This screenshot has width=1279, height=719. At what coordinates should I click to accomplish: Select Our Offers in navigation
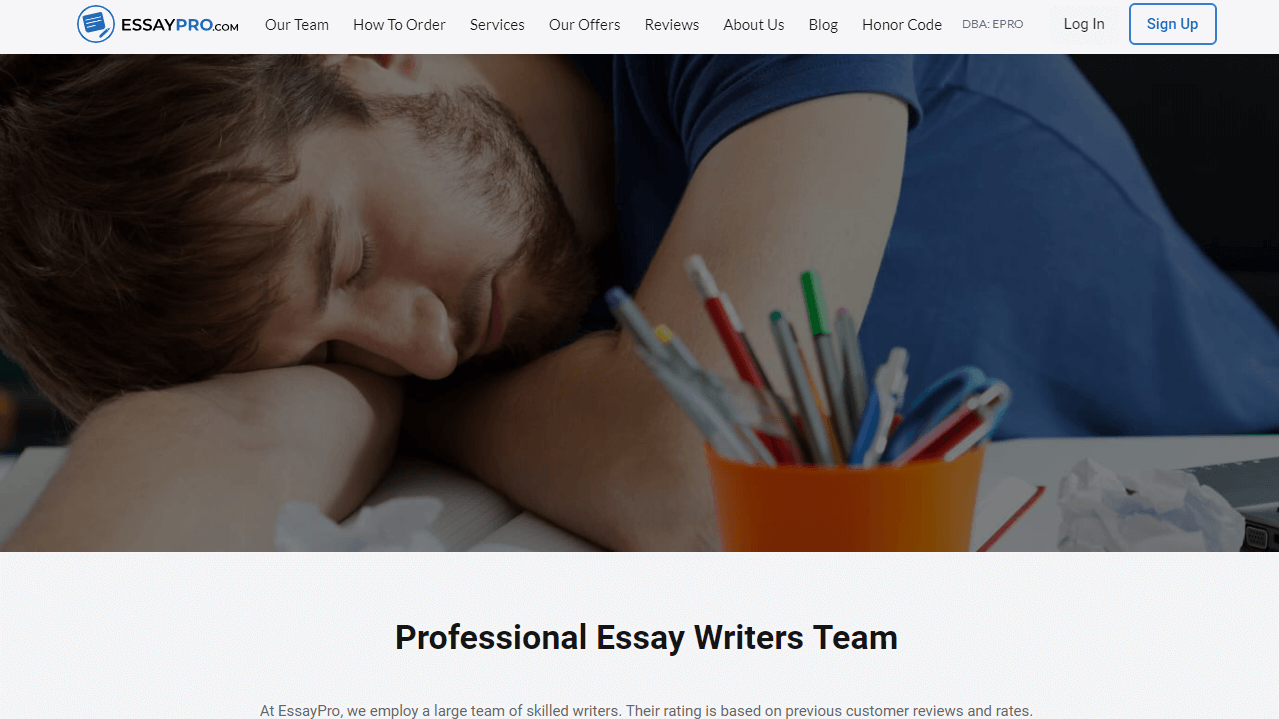tap(584, 25)
